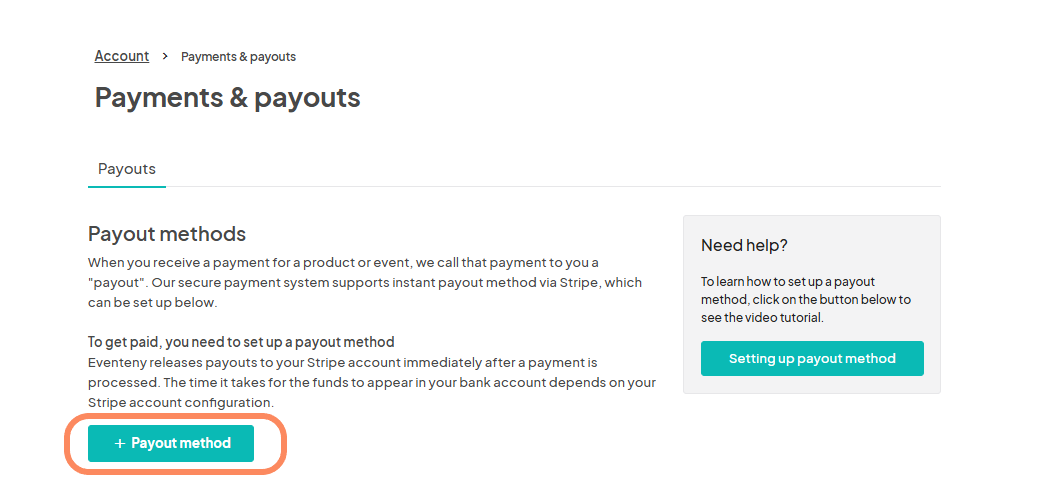Click the Payout methods section heading
The height and width of the screenshot is (499, 1059).
pyautogui.click(x=167, y=234)
